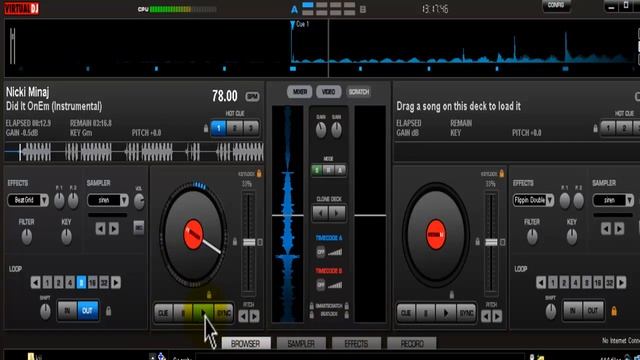640x360 pixels.
Task: Nudge pitch up on left deck
Action: (x=254, y=316)
